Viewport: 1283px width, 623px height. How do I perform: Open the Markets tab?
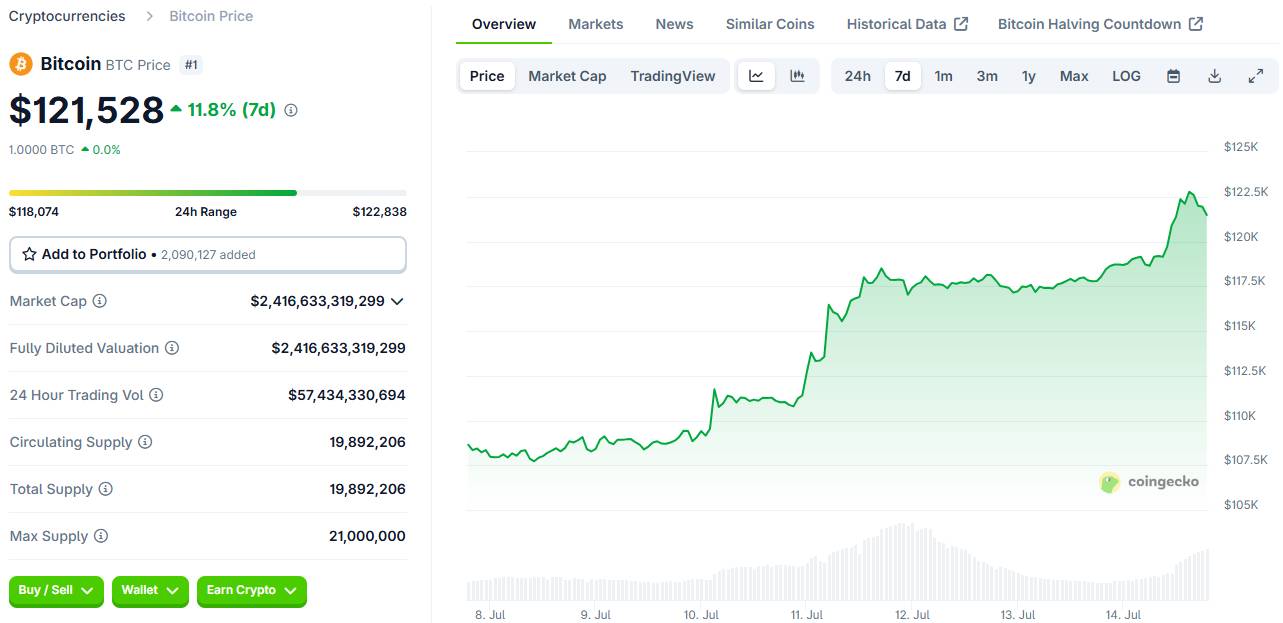coord(596,24)
